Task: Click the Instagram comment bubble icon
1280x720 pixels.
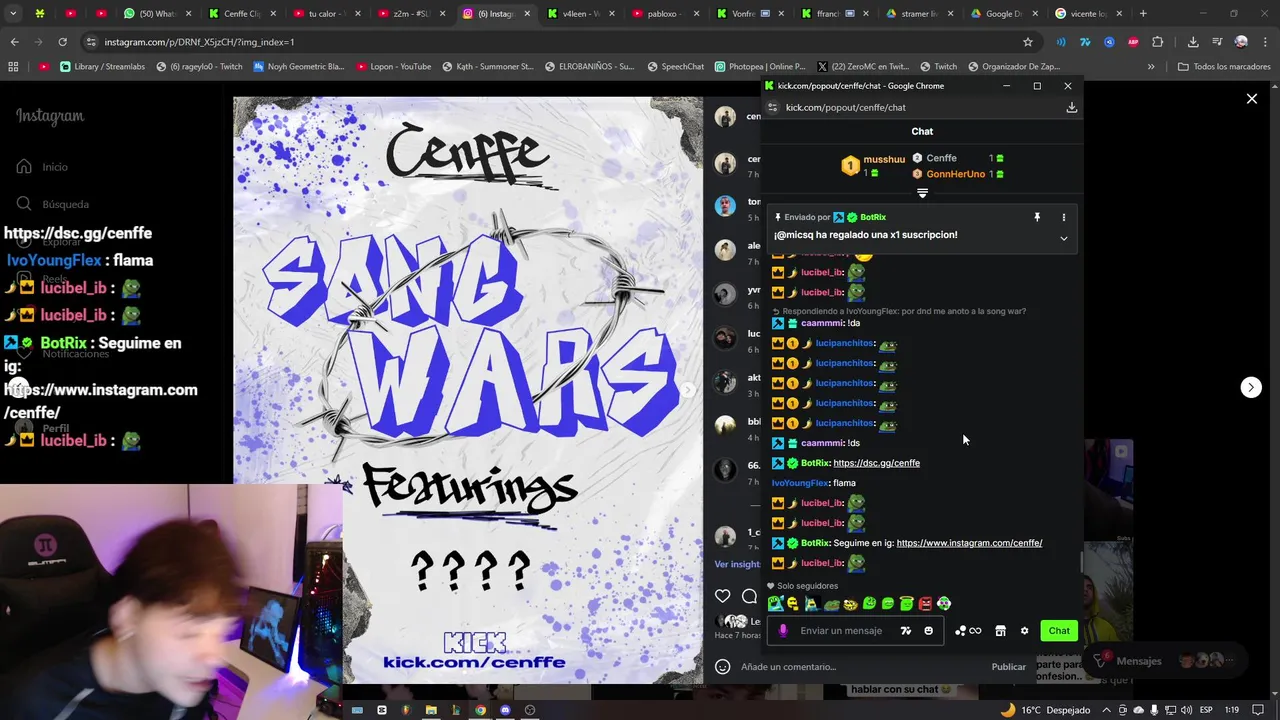Action: [x=749, y=596]
